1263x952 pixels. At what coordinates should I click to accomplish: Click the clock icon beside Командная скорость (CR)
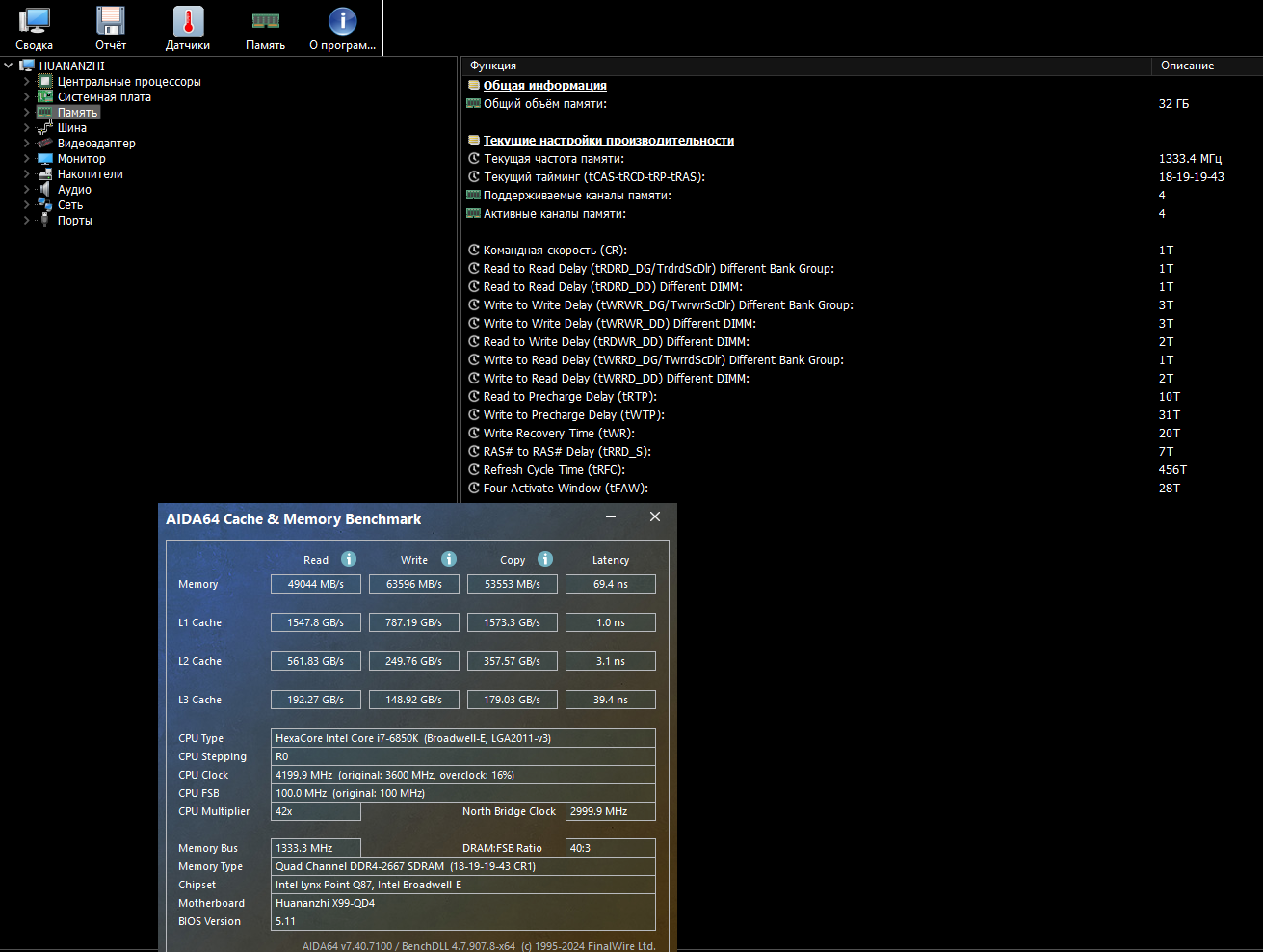coord(474,251)
